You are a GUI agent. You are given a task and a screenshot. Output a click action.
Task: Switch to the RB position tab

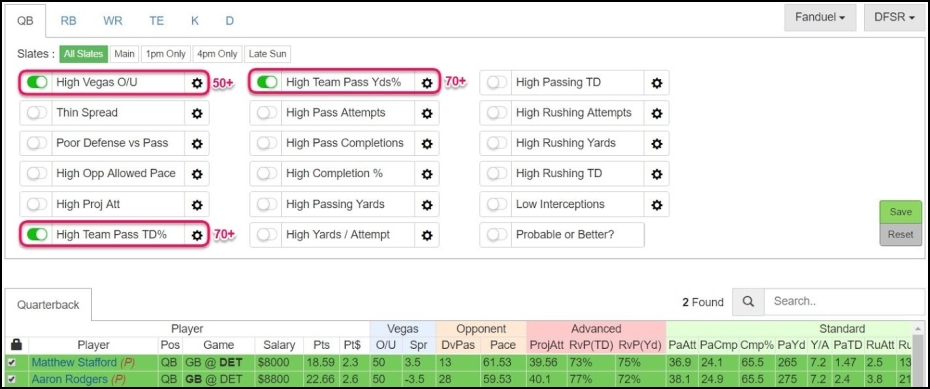(68, 21)
